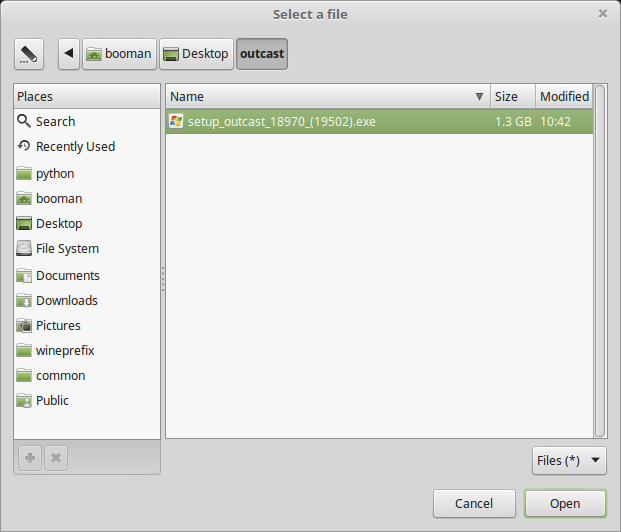Click the 1.3 GB size cell

tap(513, 122)
